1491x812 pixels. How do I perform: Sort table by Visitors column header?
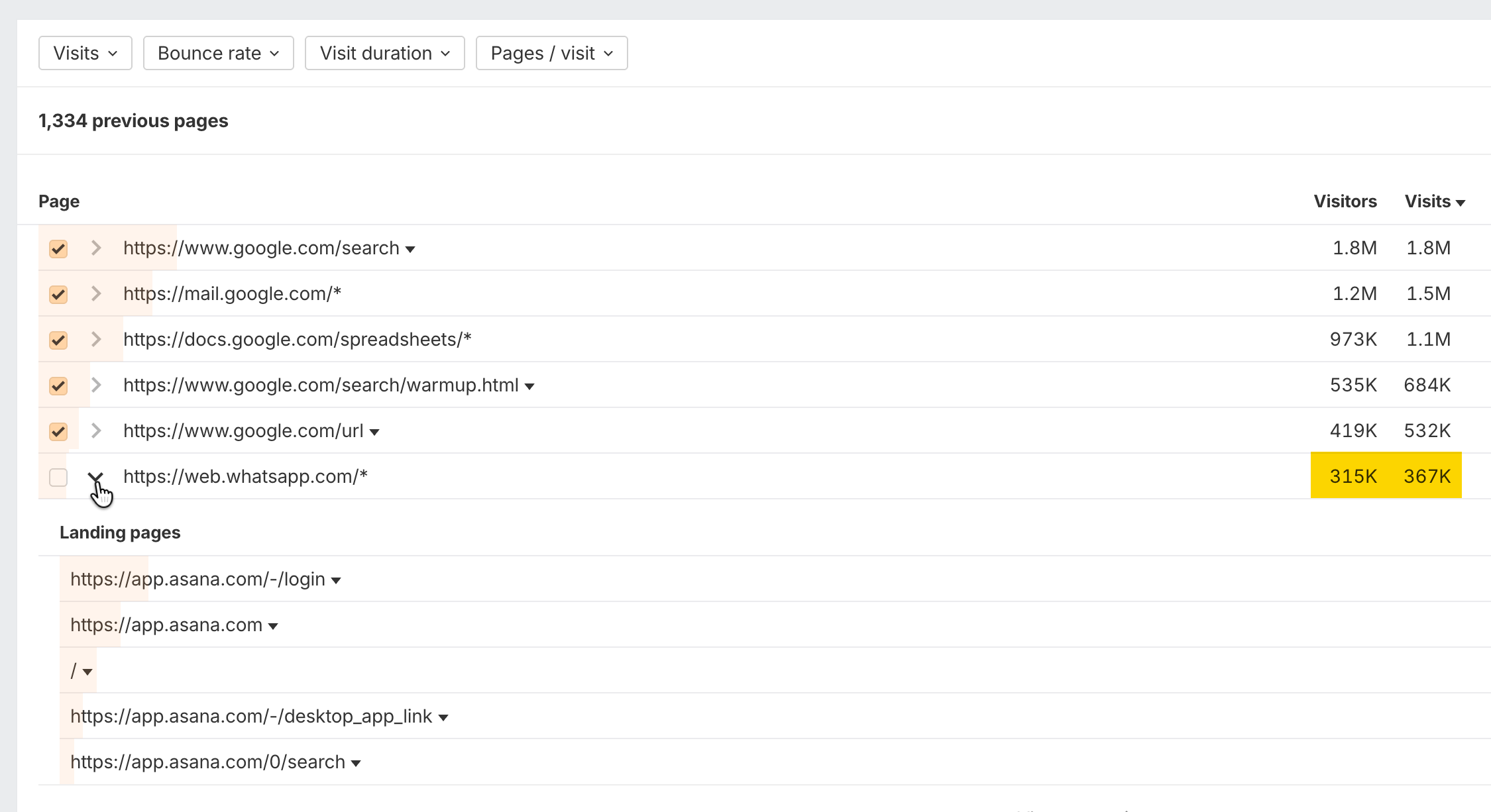[x=1345, y=201]
